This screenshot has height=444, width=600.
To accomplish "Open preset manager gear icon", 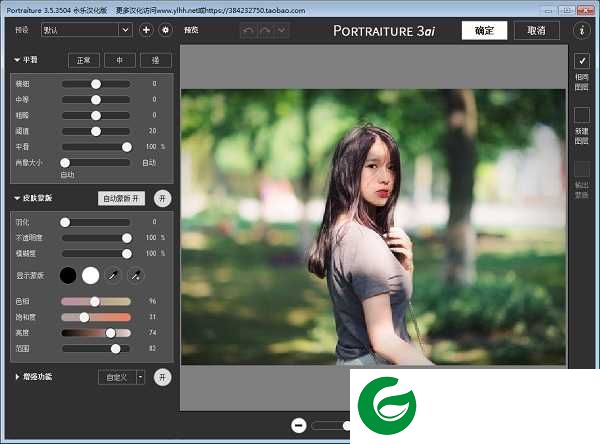I will (165, 30).
